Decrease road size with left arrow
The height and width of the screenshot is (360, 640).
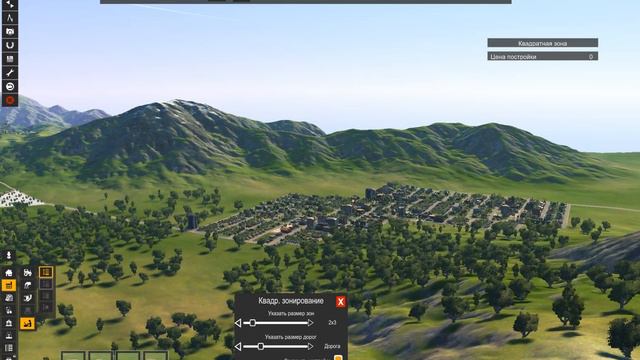tap(238, 347)
